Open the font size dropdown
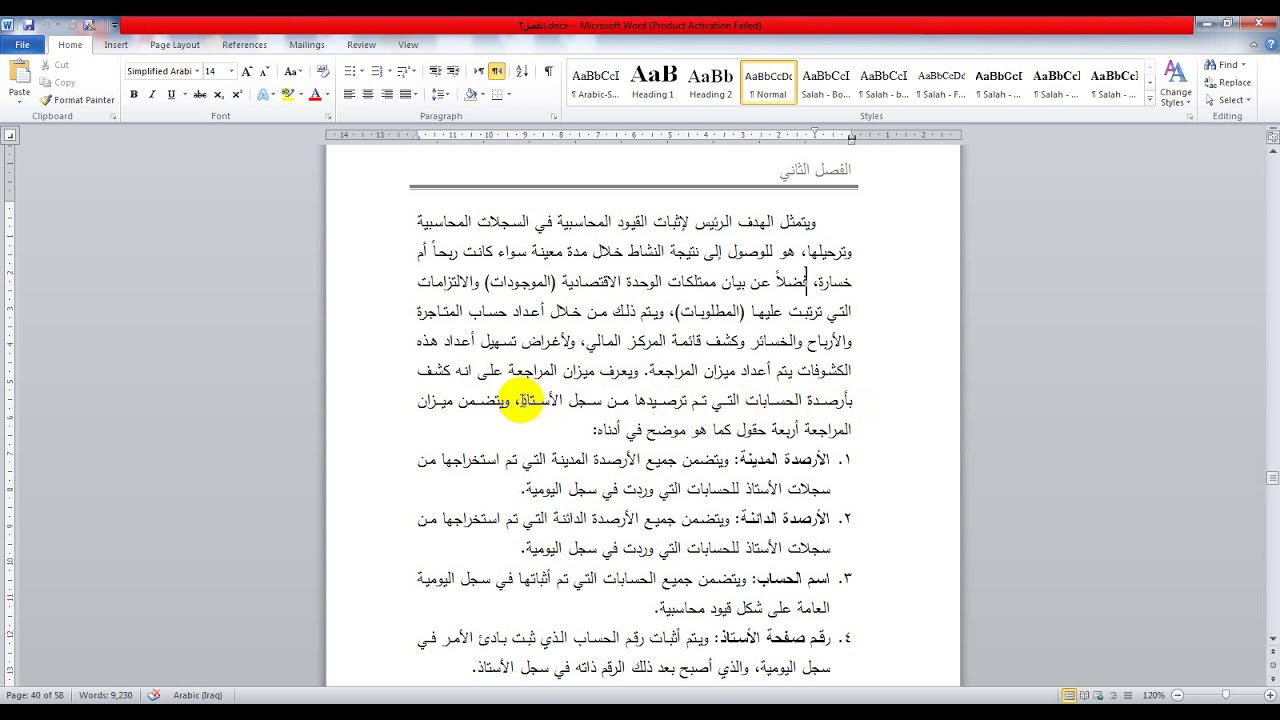Image resolution: width=1280 pixels, height=720 pixels. pos(231,71)
